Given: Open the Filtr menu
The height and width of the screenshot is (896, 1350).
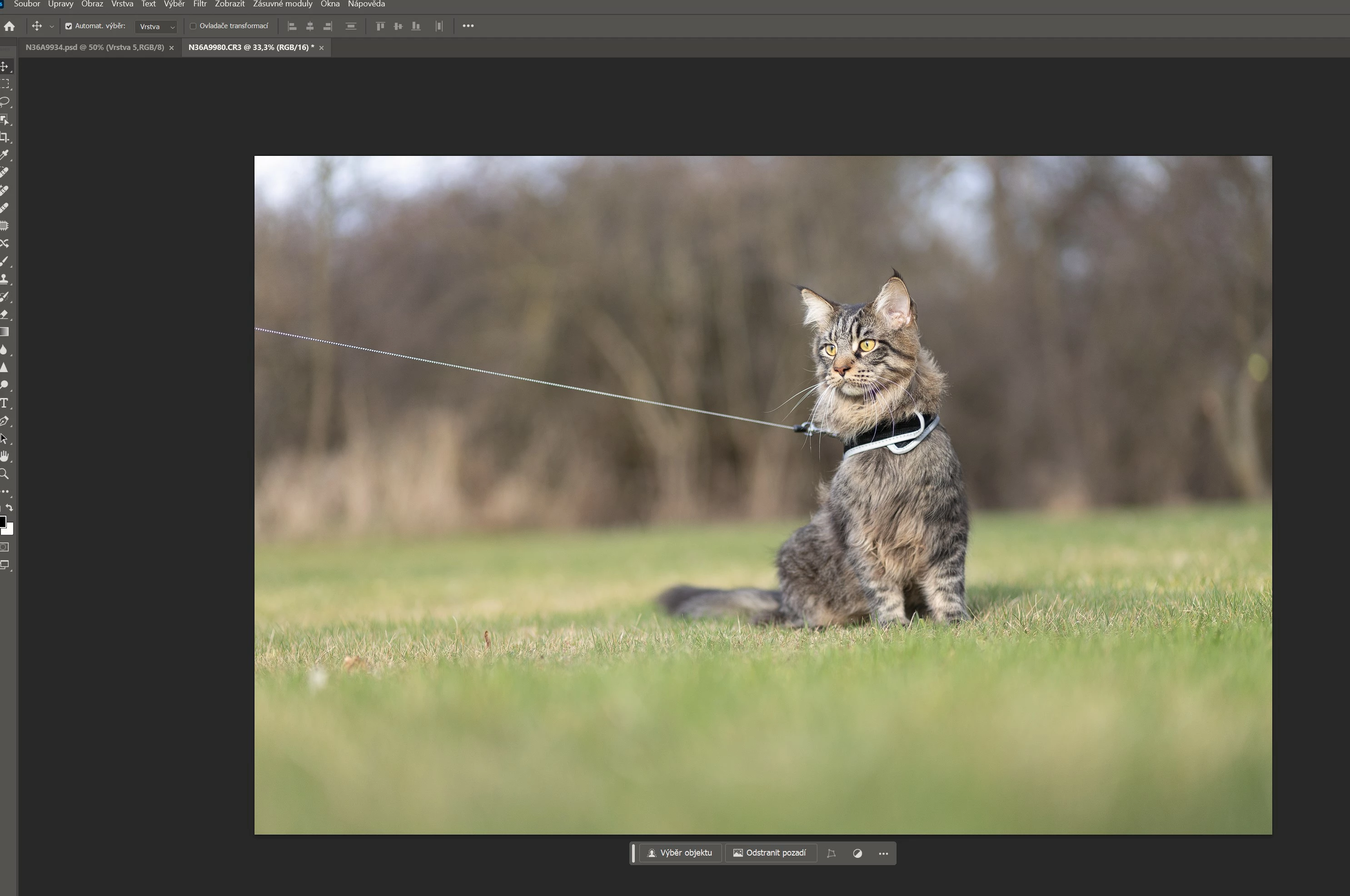Looking at the screenshot, I should coord(199,4).
